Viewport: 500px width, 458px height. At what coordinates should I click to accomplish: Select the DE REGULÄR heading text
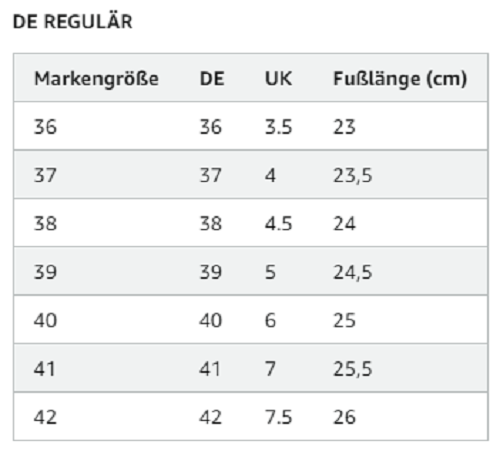[x=73, y=22]
